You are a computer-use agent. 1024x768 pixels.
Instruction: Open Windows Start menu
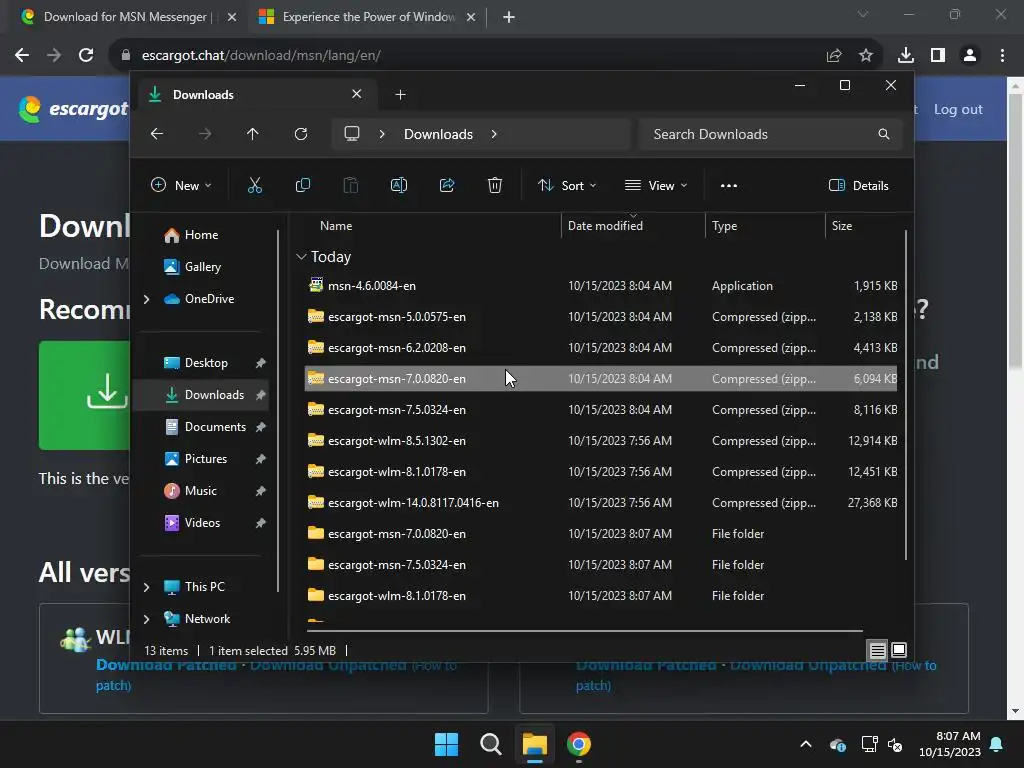point(447,744)
